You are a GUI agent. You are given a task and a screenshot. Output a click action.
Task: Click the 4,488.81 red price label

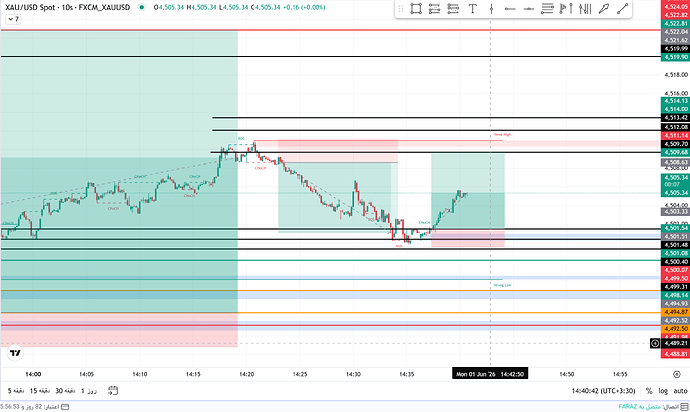pyautogui.click(x=675, y=354)
